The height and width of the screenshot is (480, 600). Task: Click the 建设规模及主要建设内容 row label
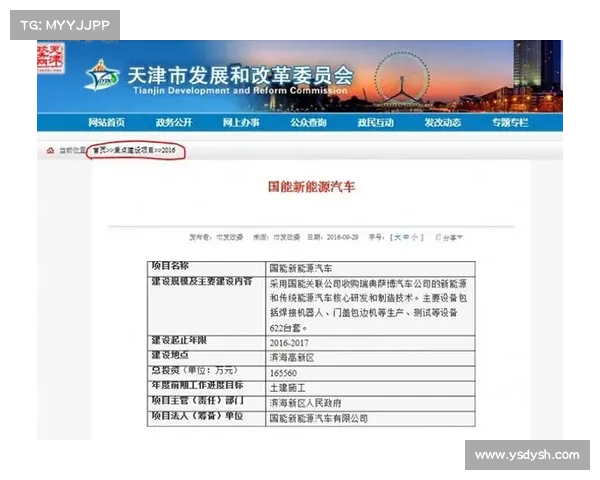(x=202, y=281)
